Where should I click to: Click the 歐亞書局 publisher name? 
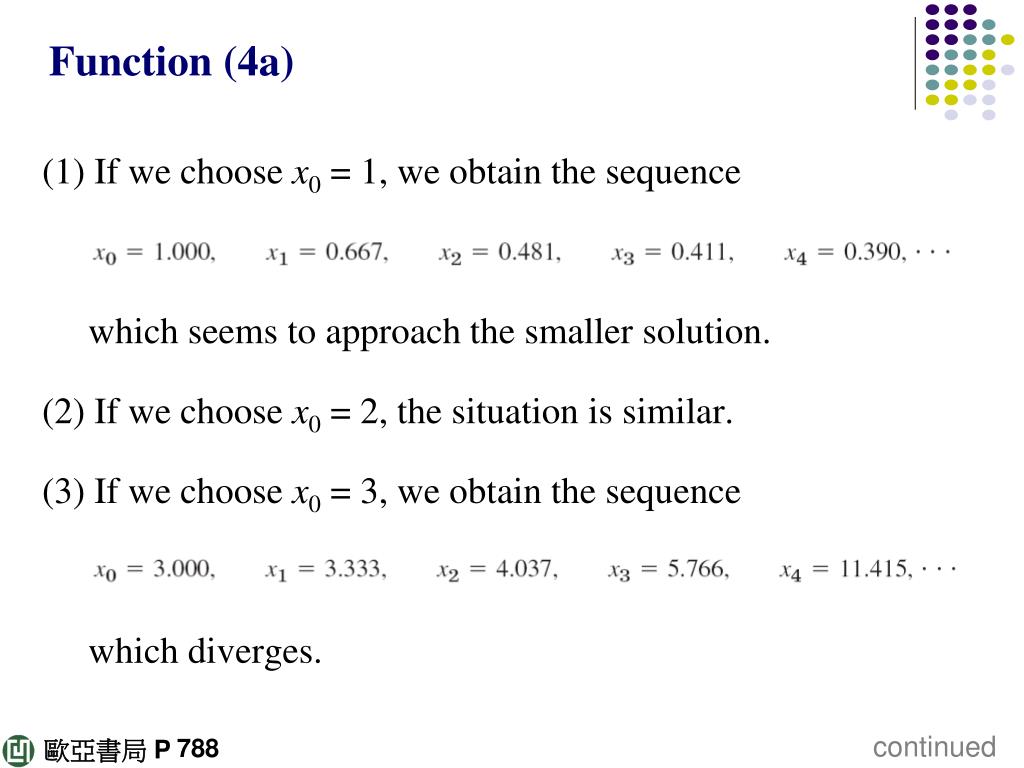coord(95,750)
